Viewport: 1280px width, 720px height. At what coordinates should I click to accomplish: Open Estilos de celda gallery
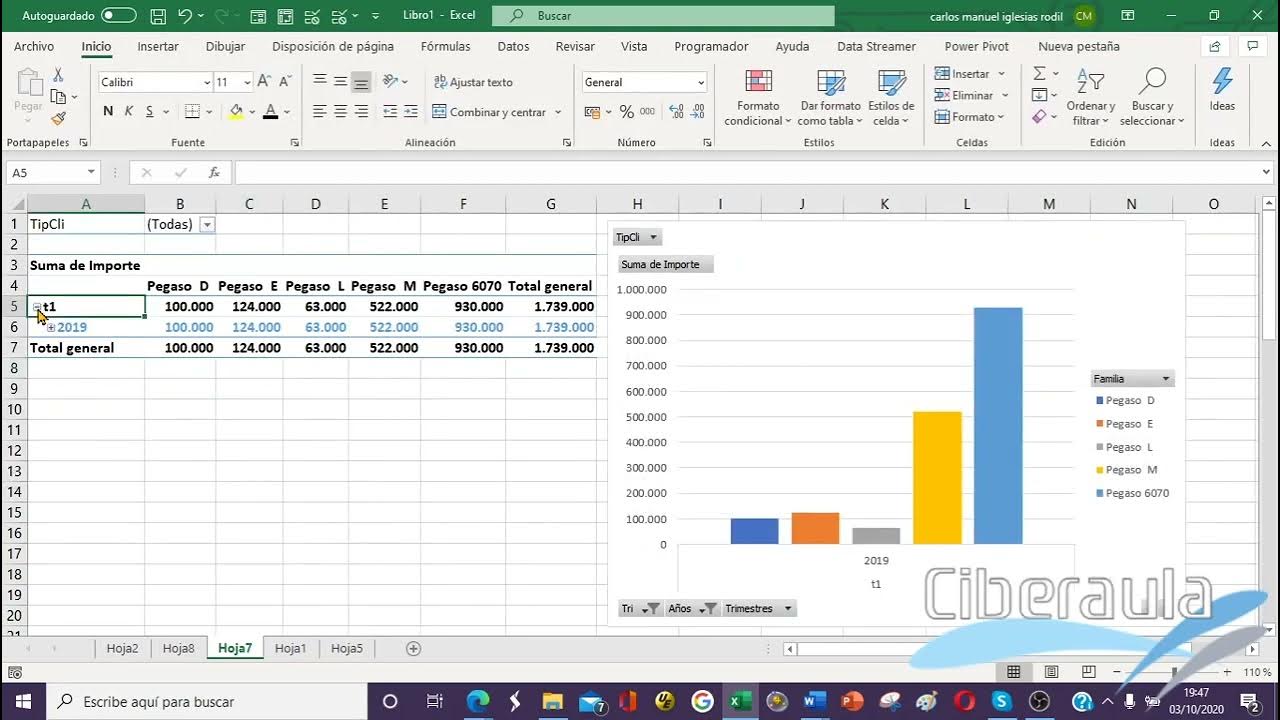(891, 98)
